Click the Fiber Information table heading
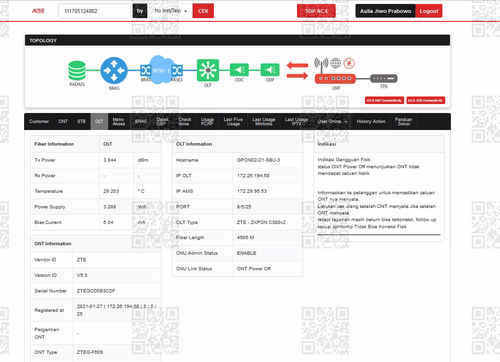500x362 pixels. [x=54, y=144]
